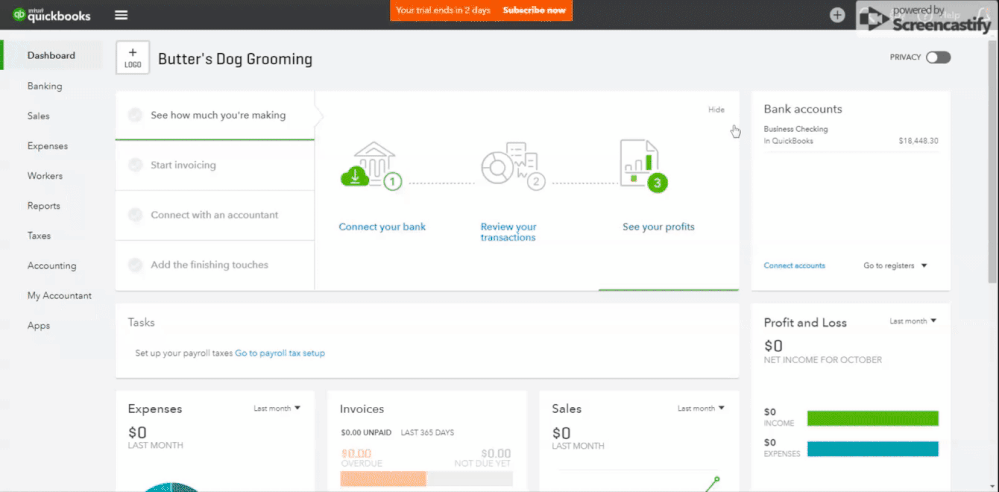Add a company logo

click(x=133, y=58)
